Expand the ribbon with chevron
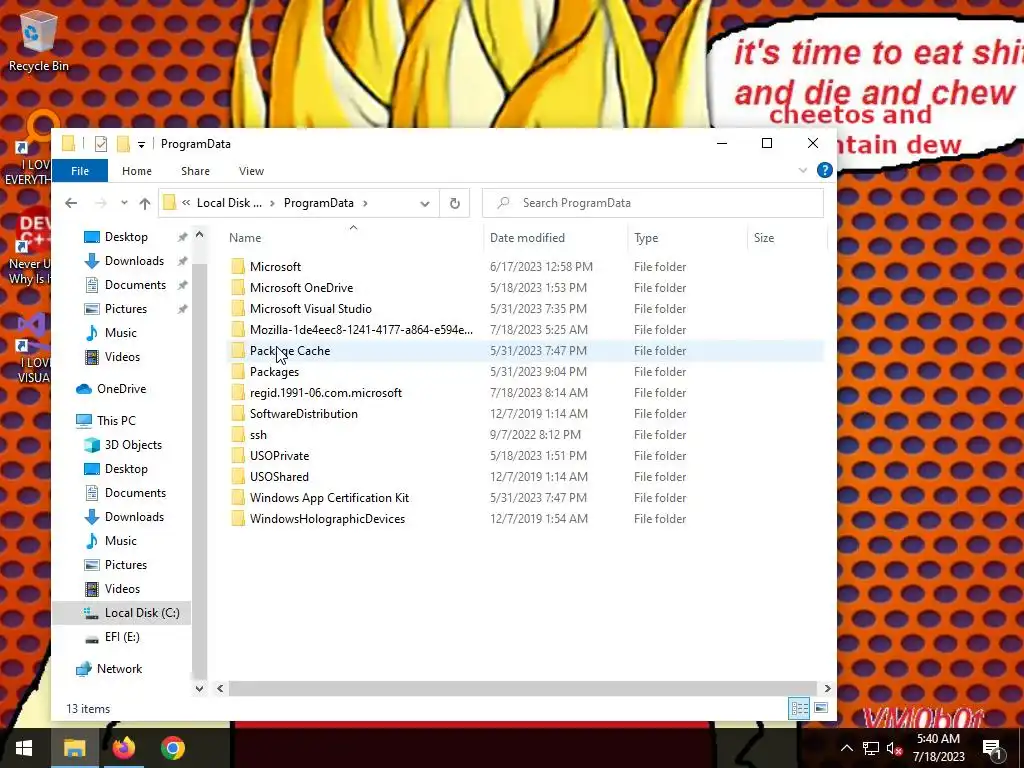 (803, 170)
